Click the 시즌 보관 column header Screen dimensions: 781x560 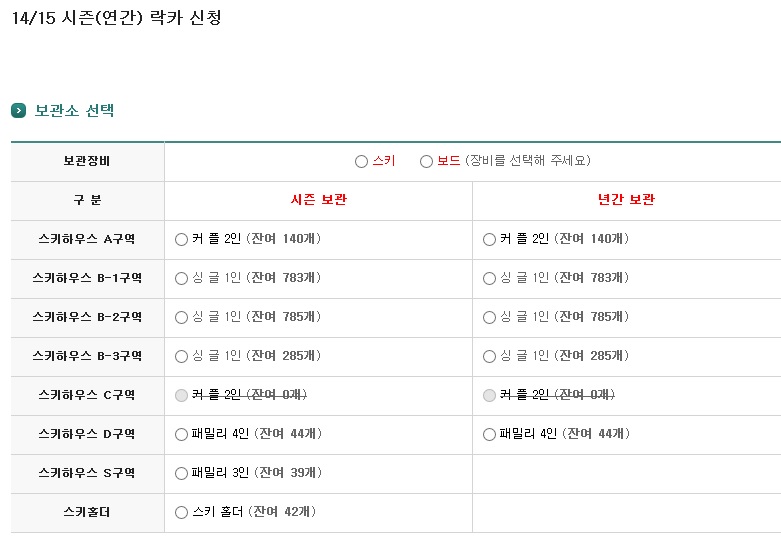(319, 200)
